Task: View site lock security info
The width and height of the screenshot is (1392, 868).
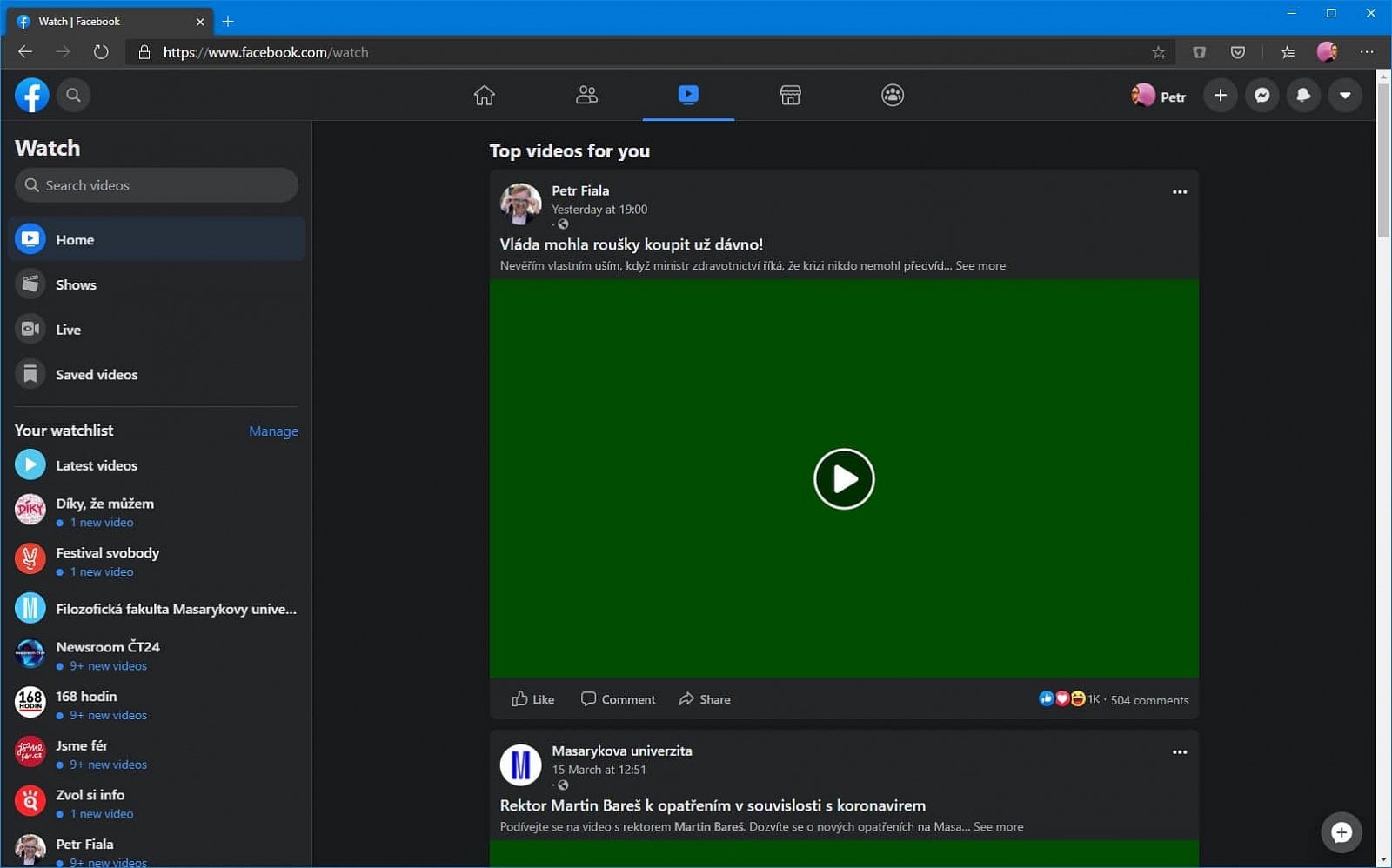Action: (x=144, y=52)
